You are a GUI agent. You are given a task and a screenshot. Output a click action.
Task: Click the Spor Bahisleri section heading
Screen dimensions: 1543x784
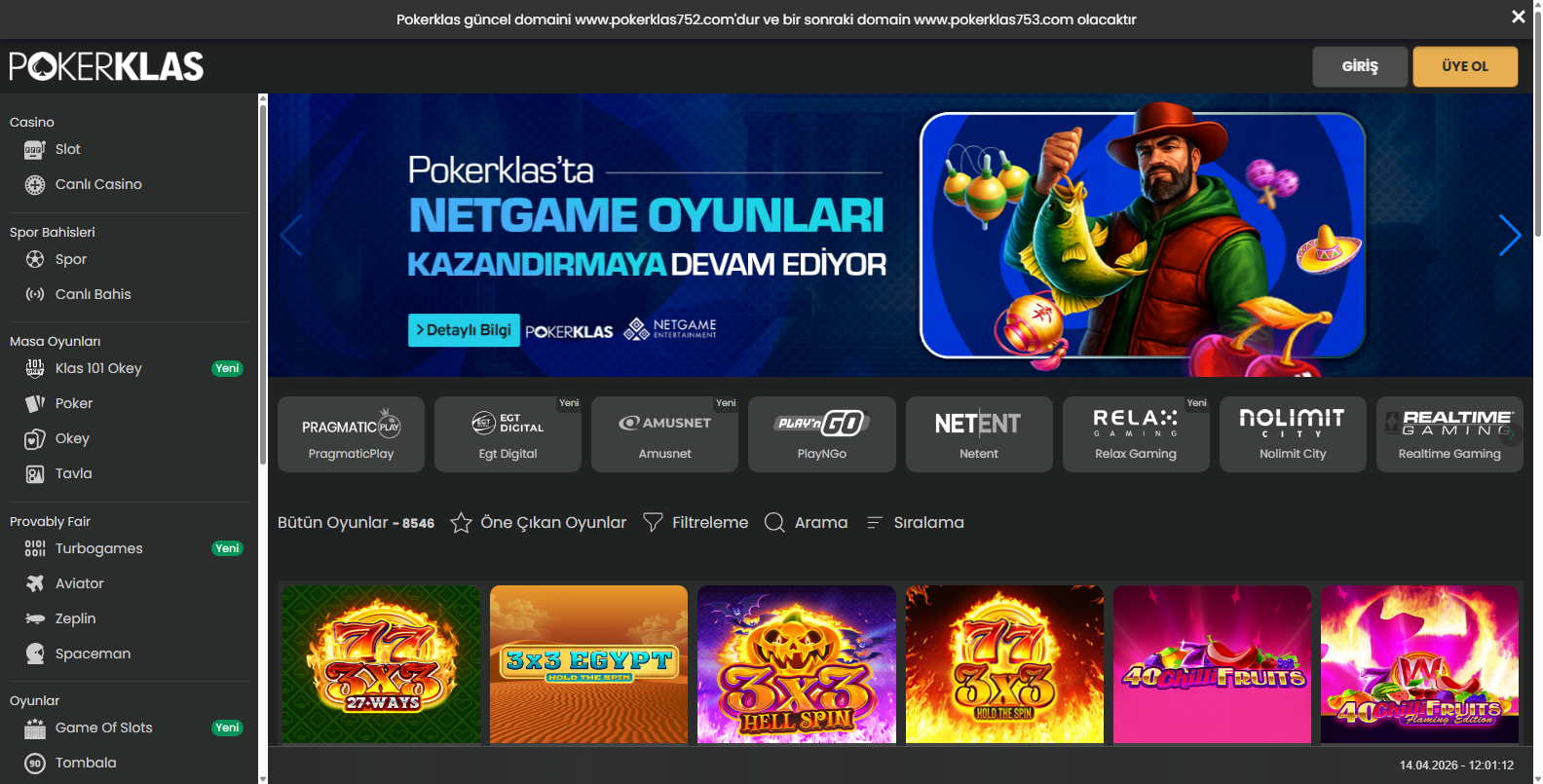click(x=53, y=232)
